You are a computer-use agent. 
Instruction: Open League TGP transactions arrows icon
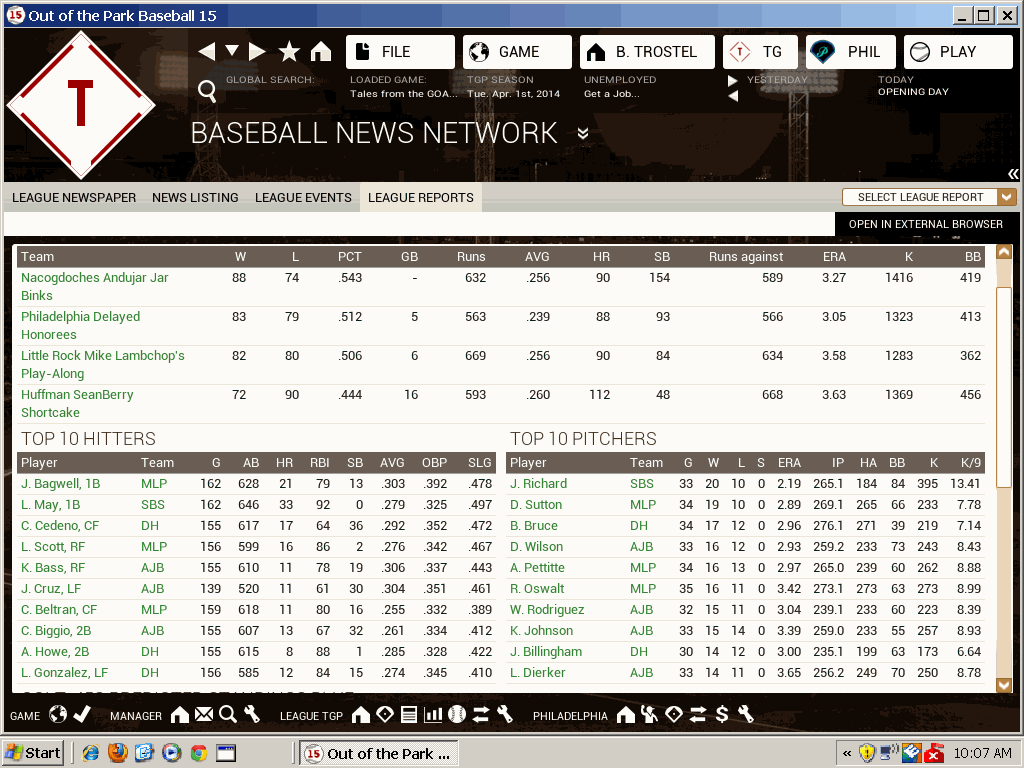point(481,714)
